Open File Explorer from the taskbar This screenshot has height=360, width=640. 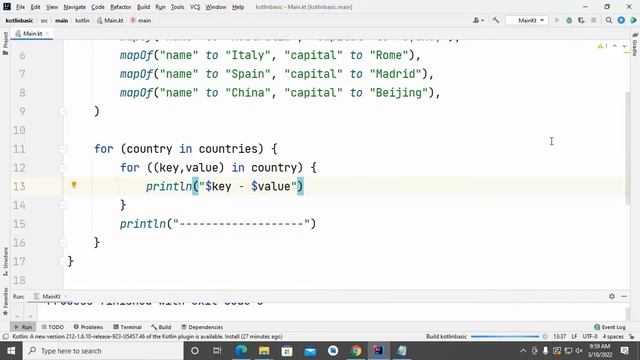pos(264,351)
